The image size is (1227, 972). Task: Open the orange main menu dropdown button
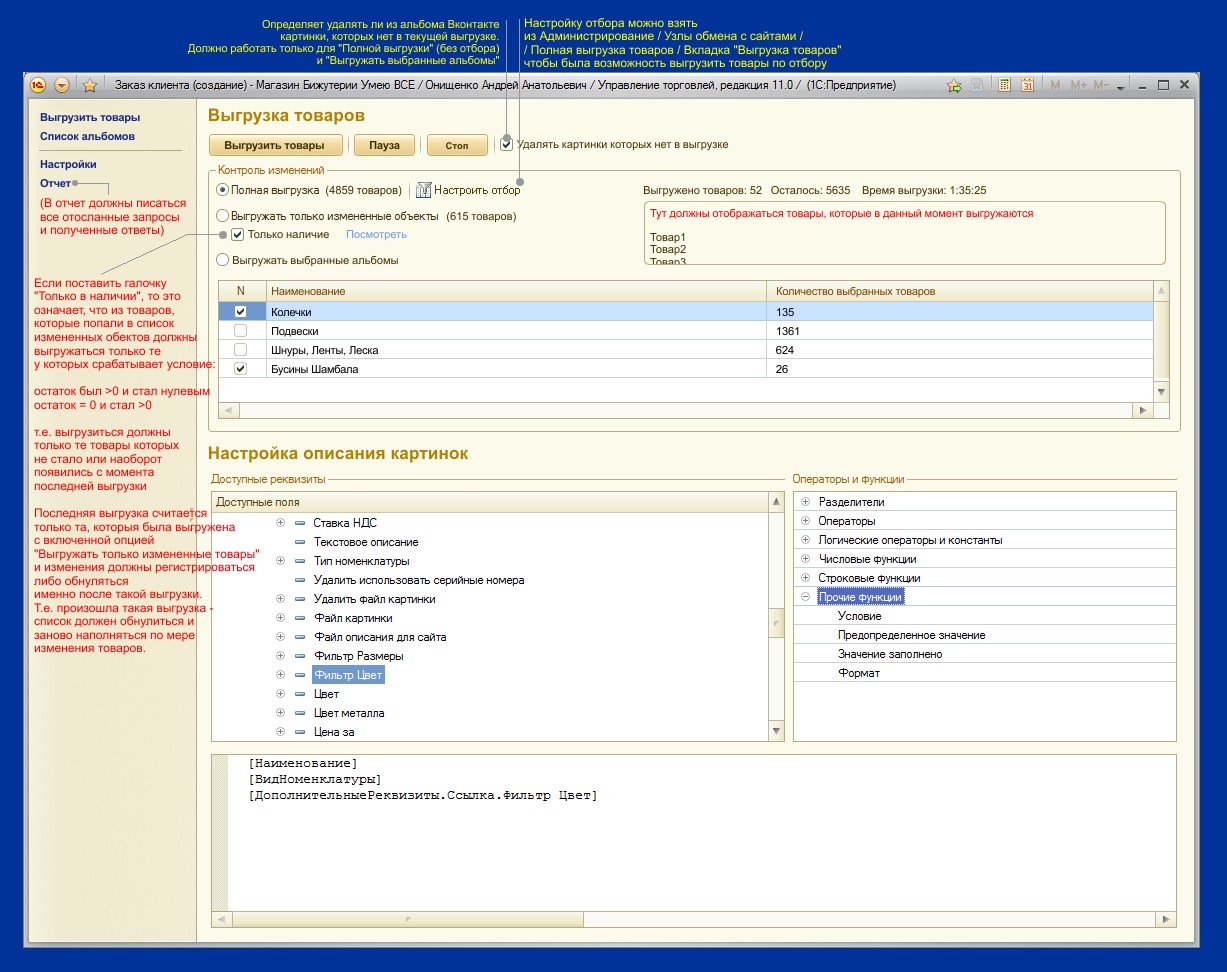[x=62, y=85]
